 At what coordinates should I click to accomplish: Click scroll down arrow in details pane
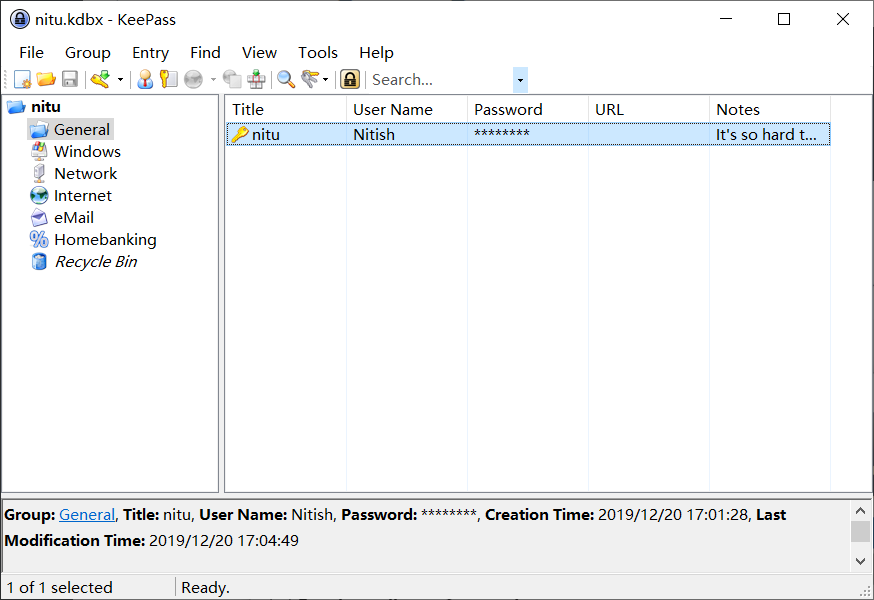860,561
